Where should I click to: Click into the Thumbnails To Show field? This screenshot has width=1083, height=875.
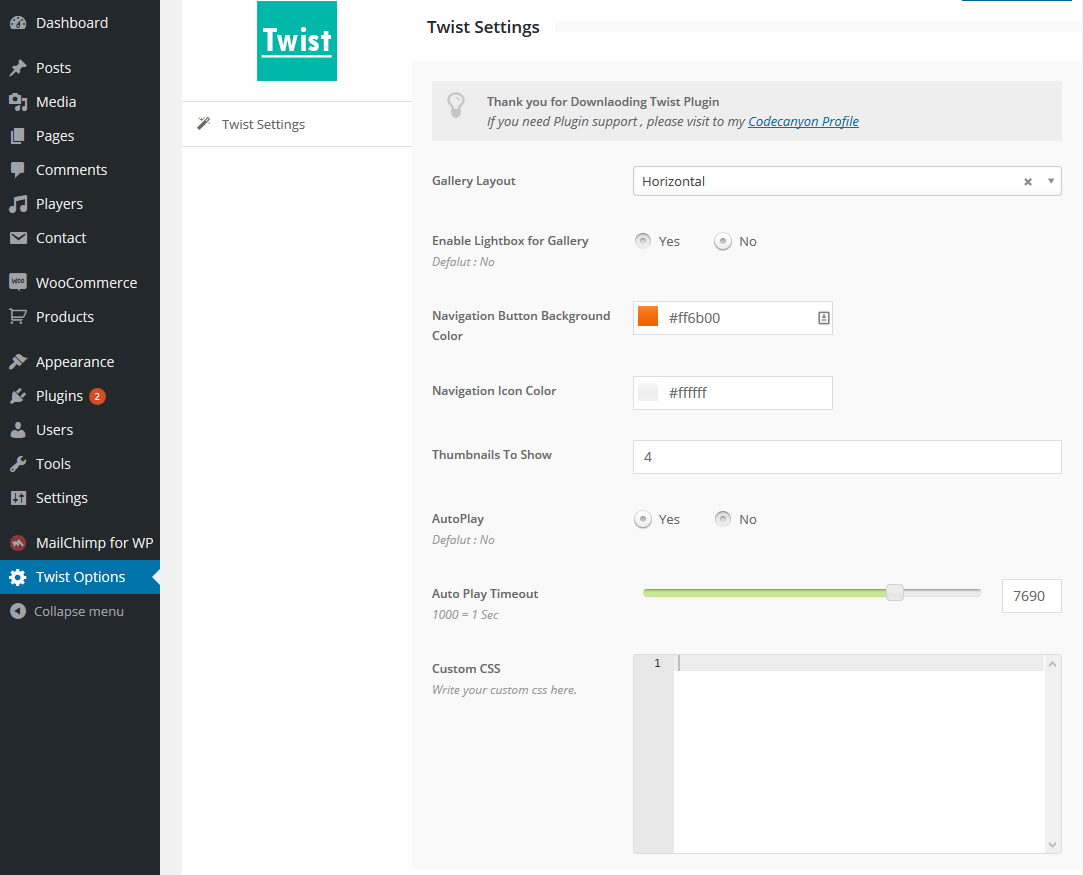click(847, 457)
